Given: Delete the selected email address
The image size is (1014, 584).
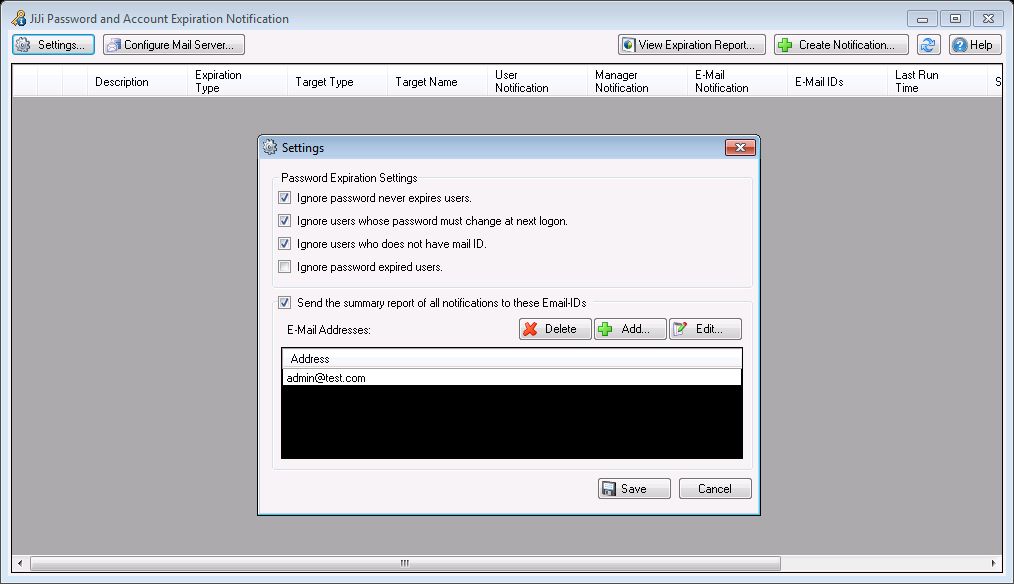Looking at the screenshot, I should click(x=555, y=329).
